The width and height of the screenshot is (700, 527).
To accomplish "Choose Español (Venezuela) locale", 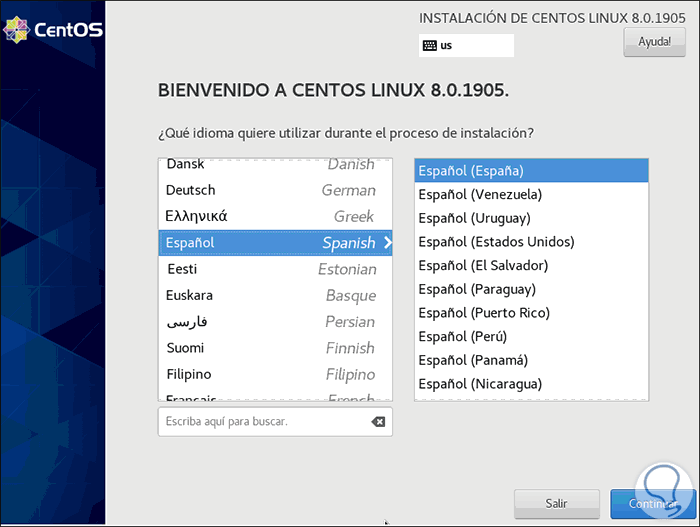I will click(x=531, y=194).
